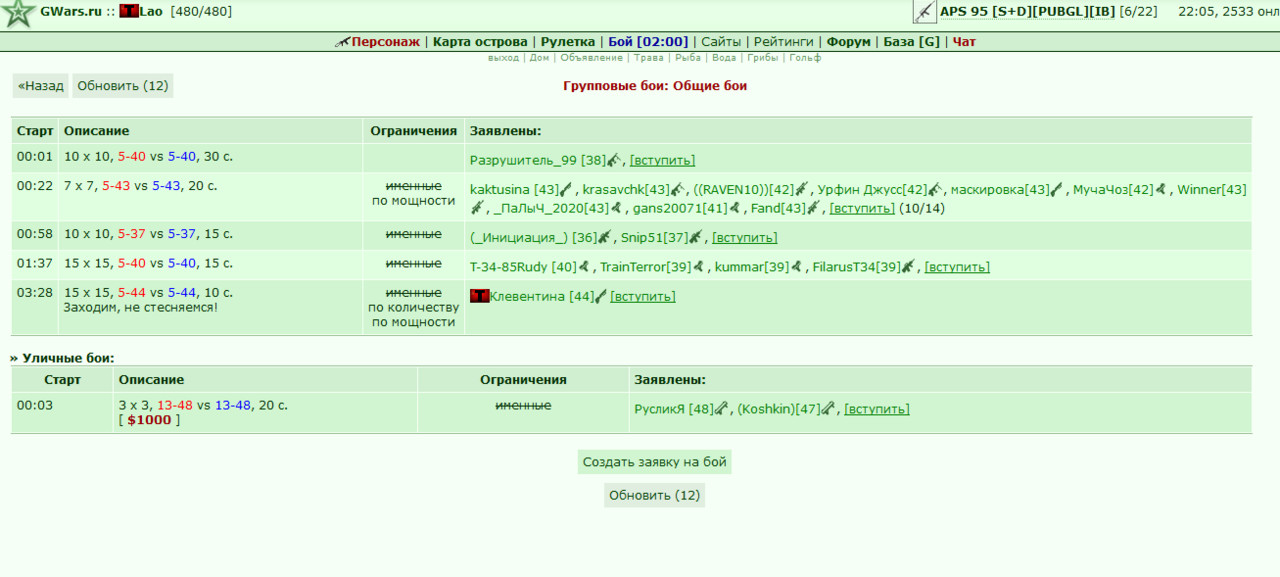Click the $1000 stake text
The width and height of the screenshot is (1280, 577).
[x=149, y=420]
